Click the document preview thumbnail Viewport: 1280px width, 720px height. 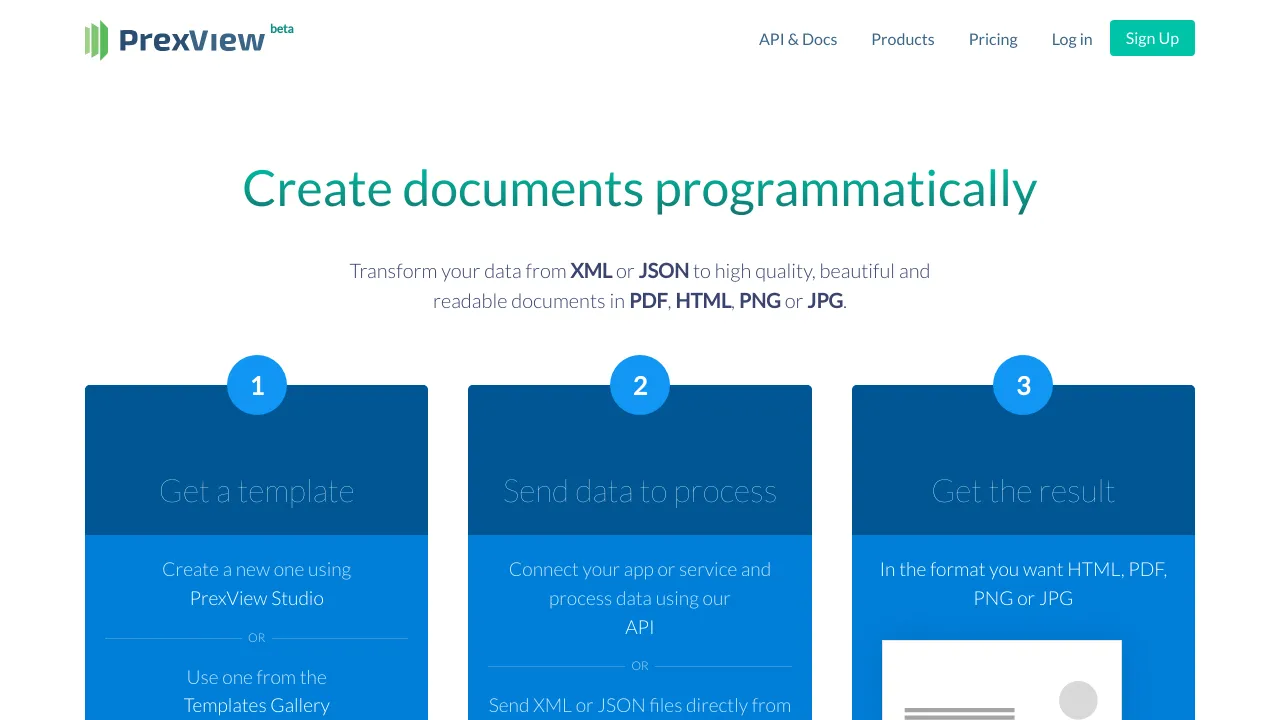point(1002,680)
